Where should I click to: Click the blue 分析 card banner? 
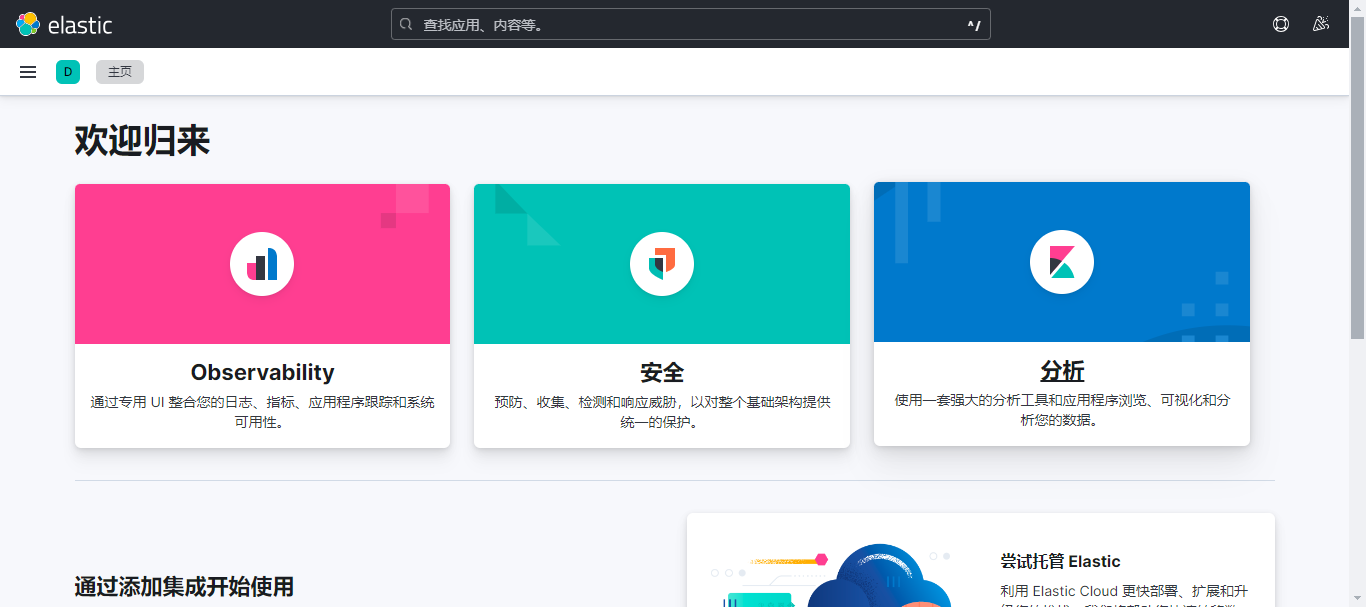tap(1062, 262)
